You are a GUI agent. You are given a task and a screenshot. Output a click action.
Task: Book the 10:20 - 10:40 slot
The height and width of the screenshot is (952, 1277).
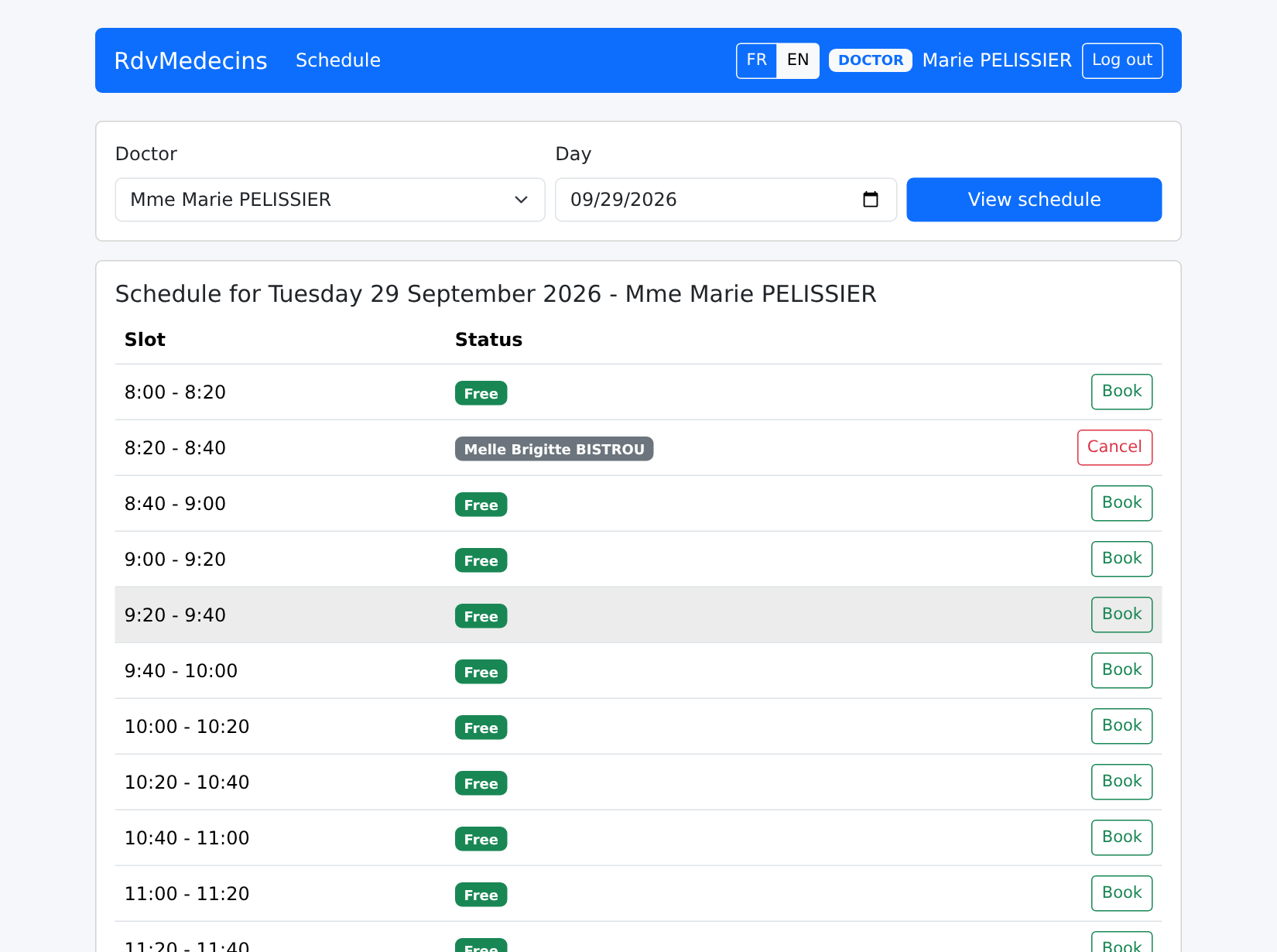point(1121,782)
